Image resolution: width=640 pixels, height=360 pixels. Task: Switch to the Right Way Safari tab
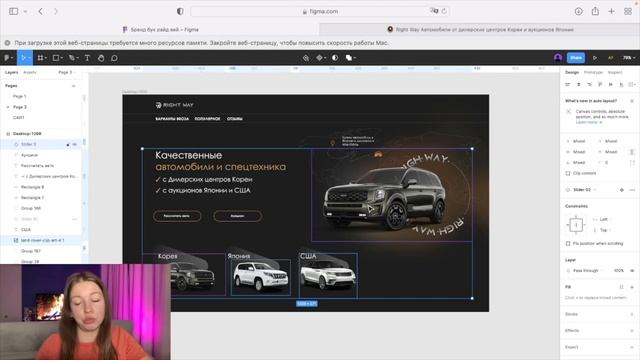pos(480,29)
